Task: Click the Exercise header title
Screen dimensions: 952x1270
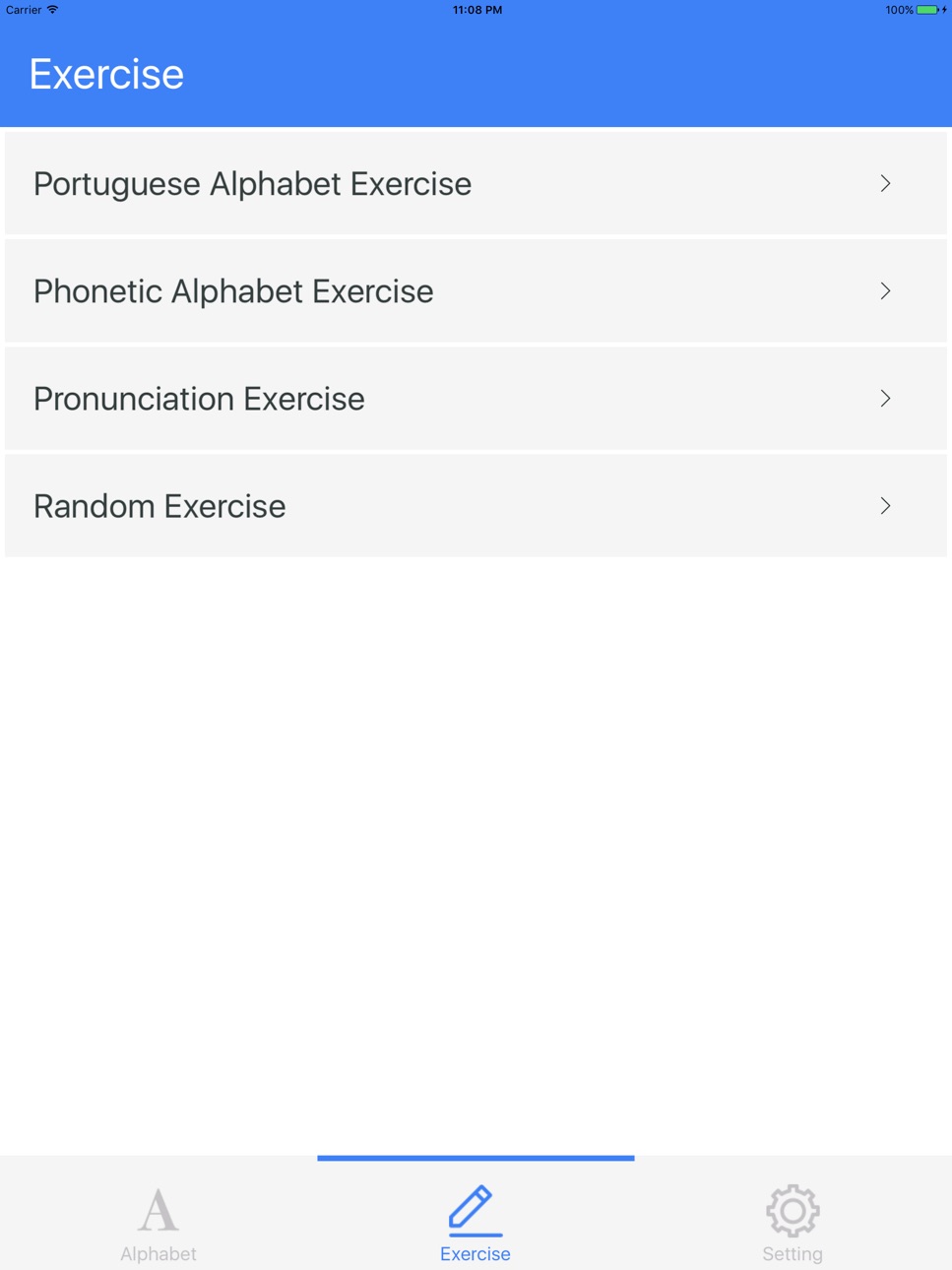Action: [106, 74]
